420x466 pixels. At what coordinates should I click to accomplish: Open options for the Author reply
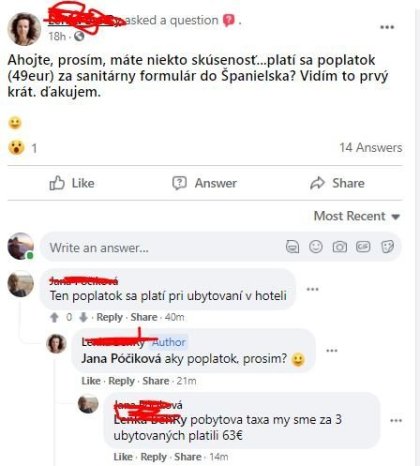(332, 351)
